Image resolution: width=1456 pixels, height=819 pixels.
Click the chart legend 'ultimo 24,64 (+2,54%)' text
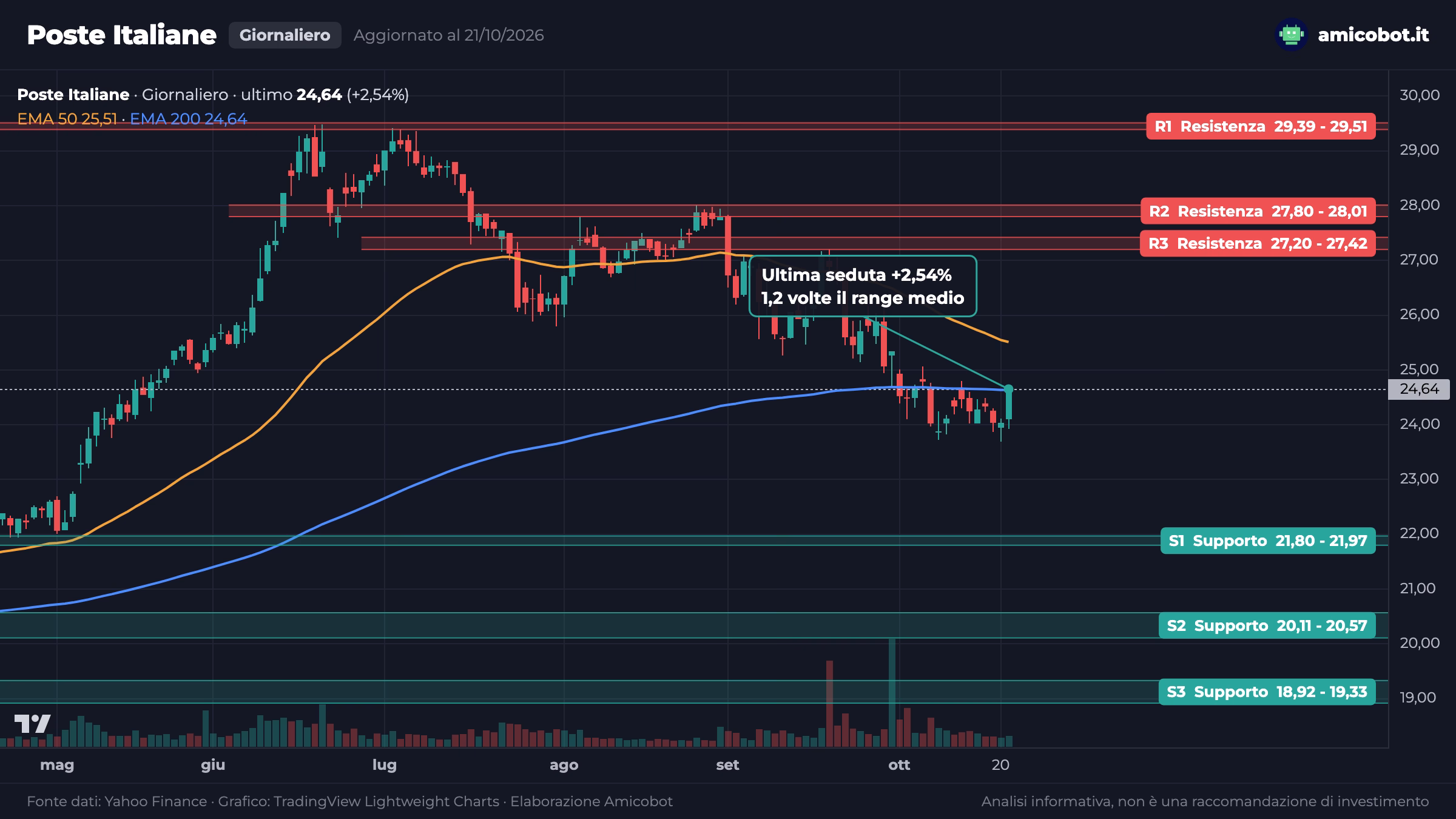click(325, 95)
